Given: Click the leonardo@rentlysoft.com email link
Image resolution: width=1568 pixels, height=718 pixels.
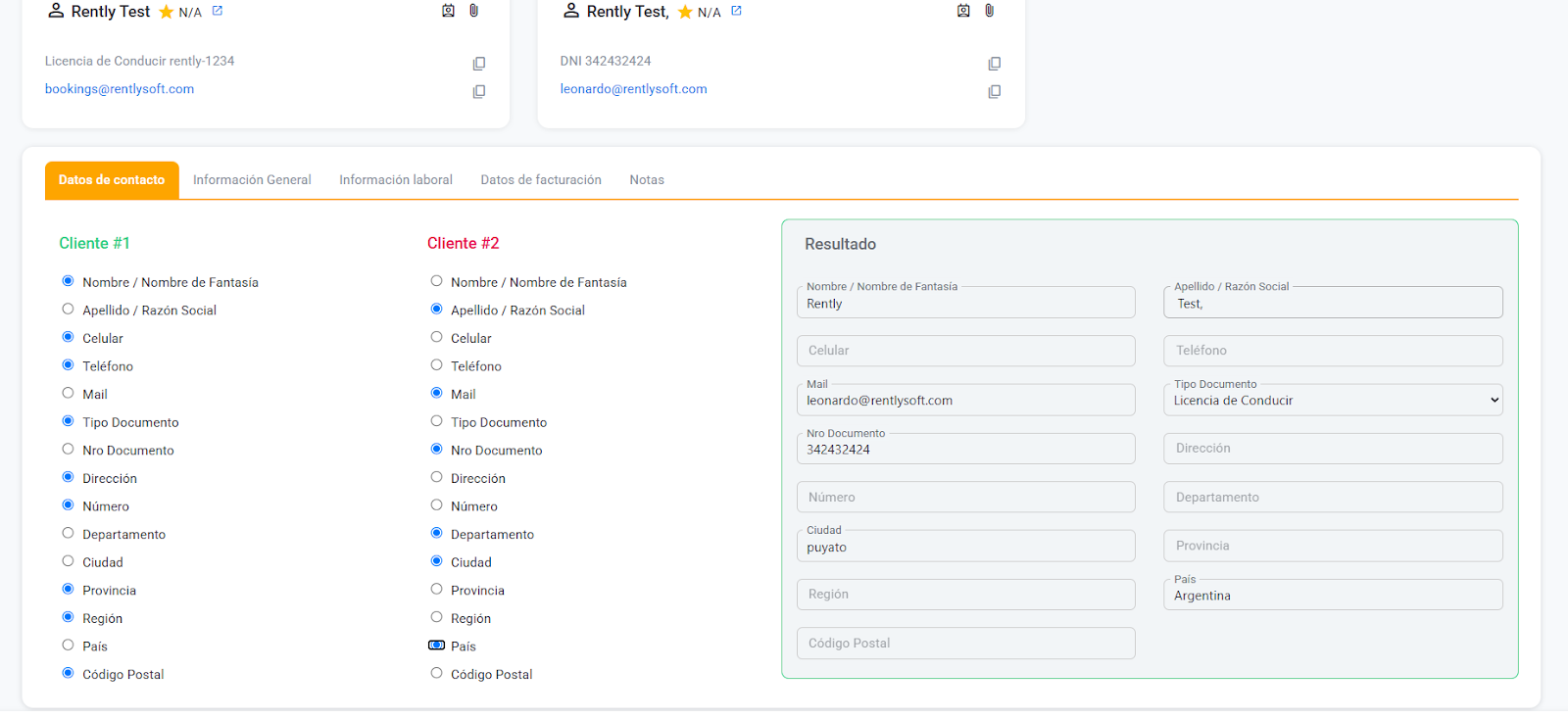Looking at the screenshot, I should tap(633, 89).
